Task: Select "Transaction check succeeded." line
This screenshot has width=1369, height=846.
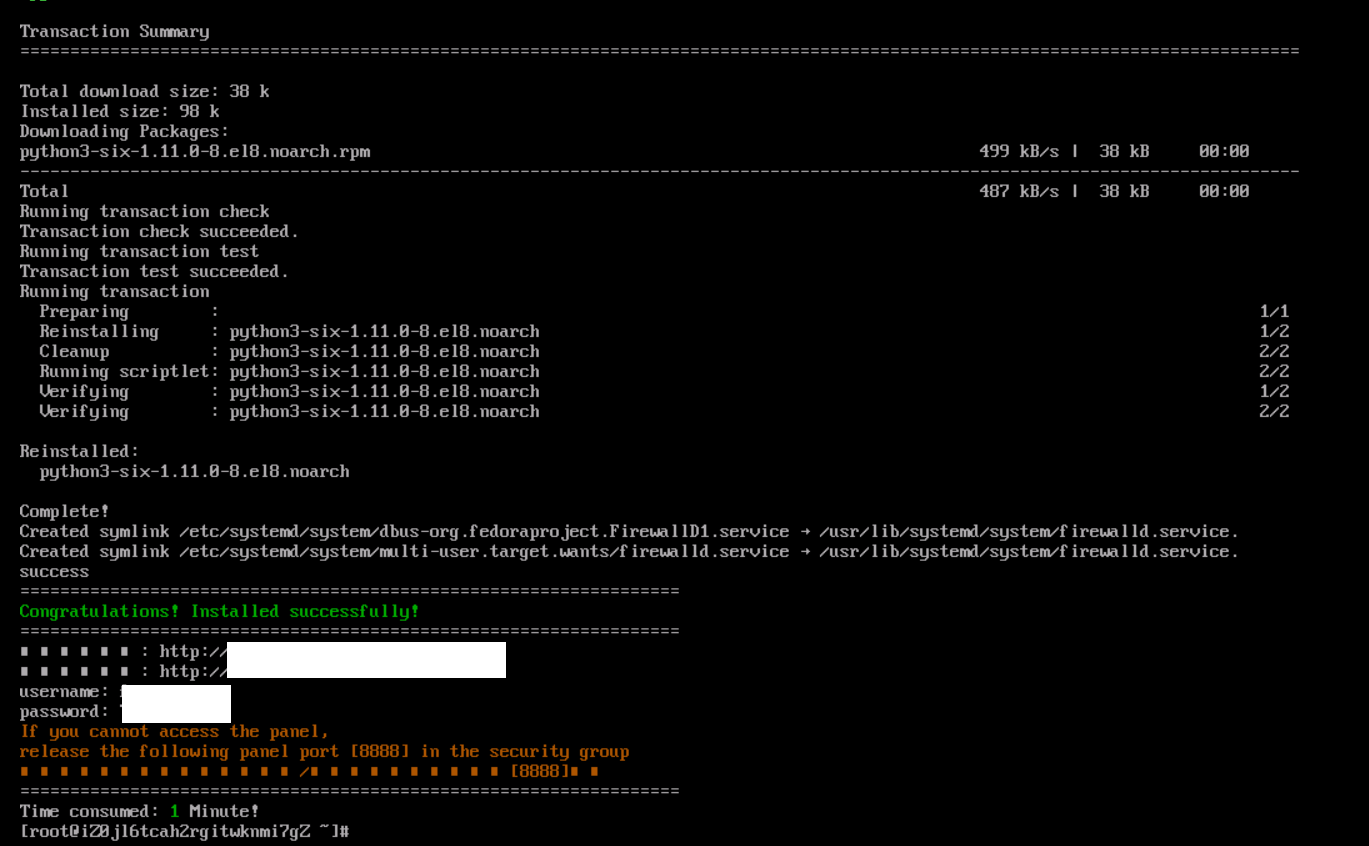Action: tap(159, 231)
